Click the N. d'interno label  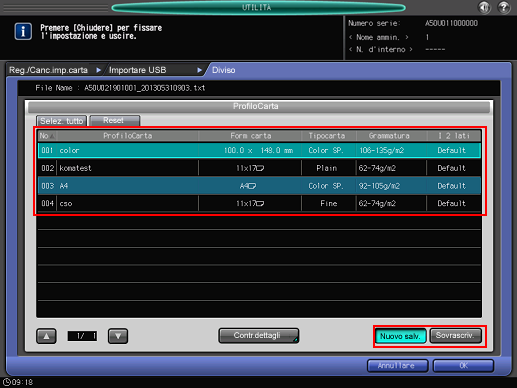381,49
